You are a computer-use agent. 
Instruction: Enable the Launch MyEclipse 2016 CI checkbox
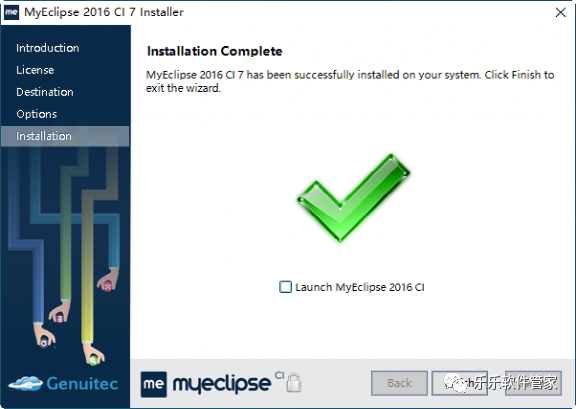coord(285,287)
